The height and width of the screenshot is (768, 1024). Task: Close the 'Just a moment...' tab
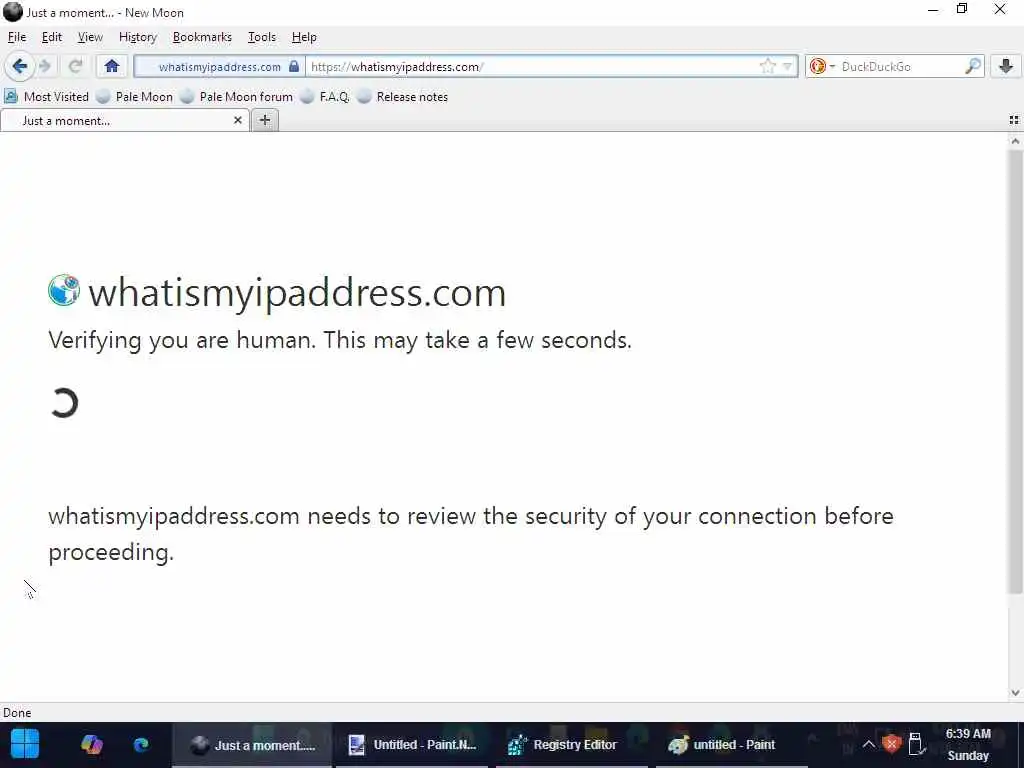(x=238, y=120)
